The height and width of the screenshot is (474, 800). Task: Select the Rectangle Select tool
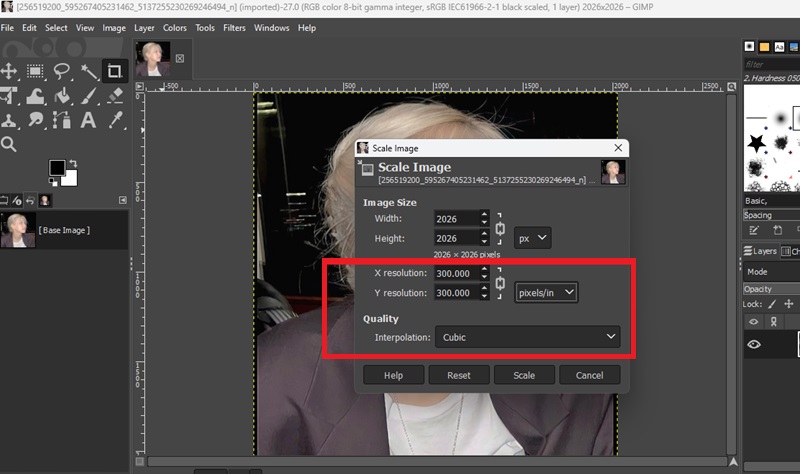[x=35, y=71]
